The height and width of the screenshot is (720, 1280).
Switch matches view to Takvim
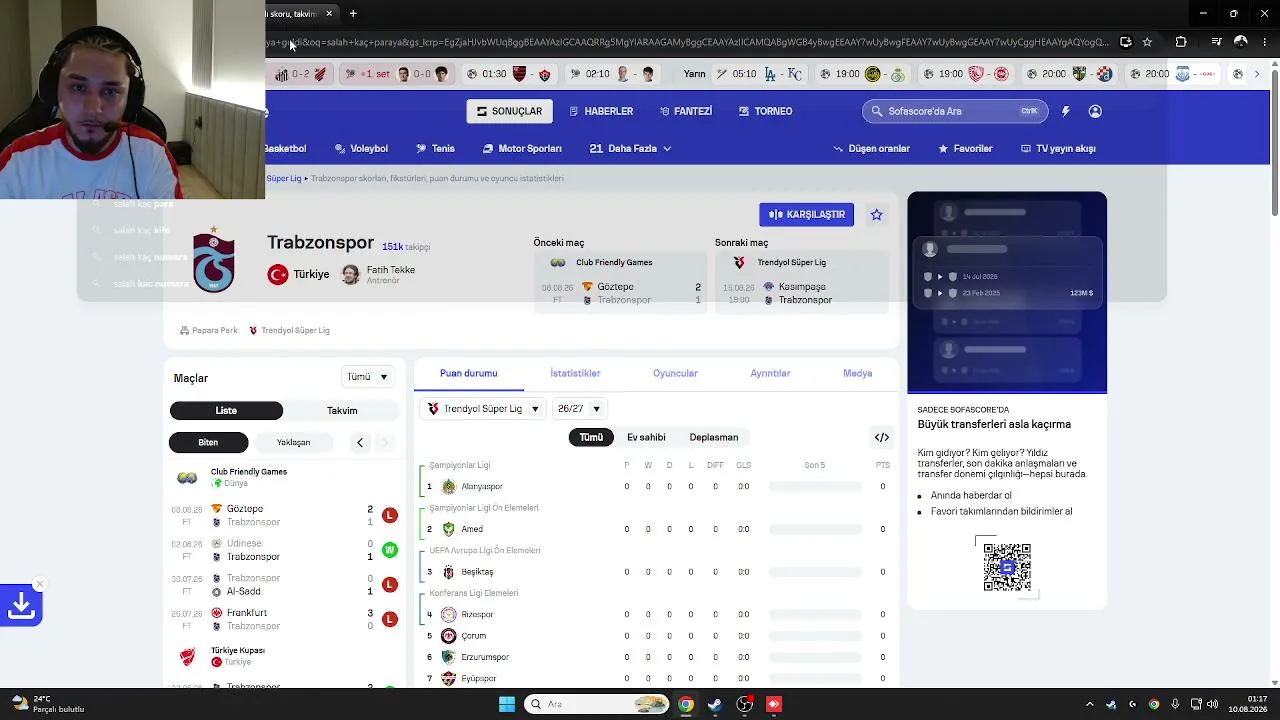(x=342, y=410)
